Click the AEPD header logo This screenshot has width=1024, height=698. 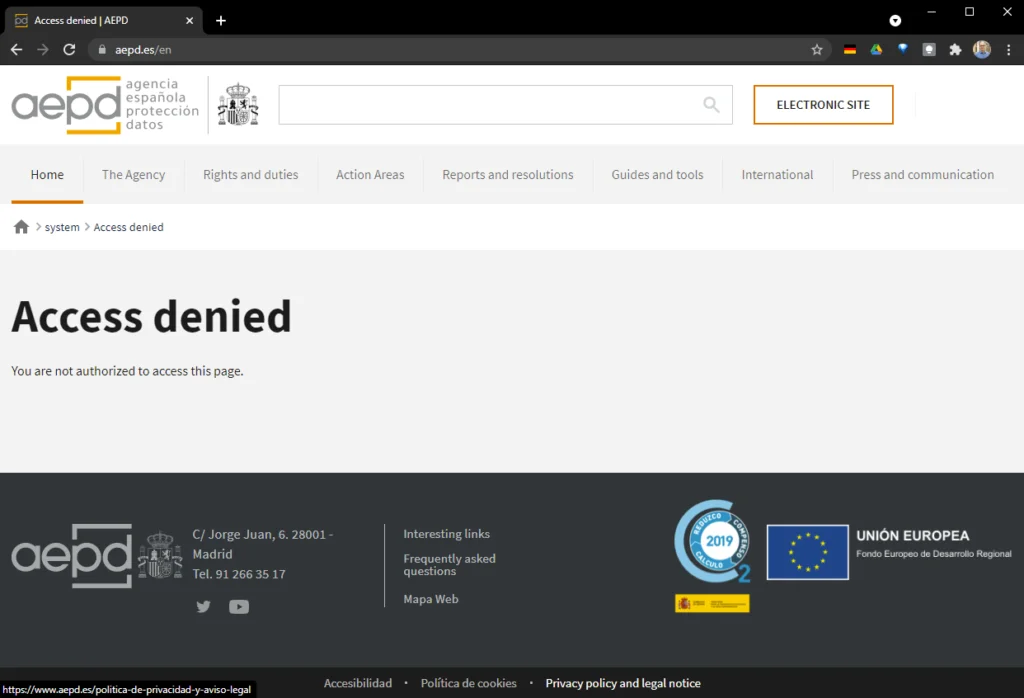click(x=105, y=104)
